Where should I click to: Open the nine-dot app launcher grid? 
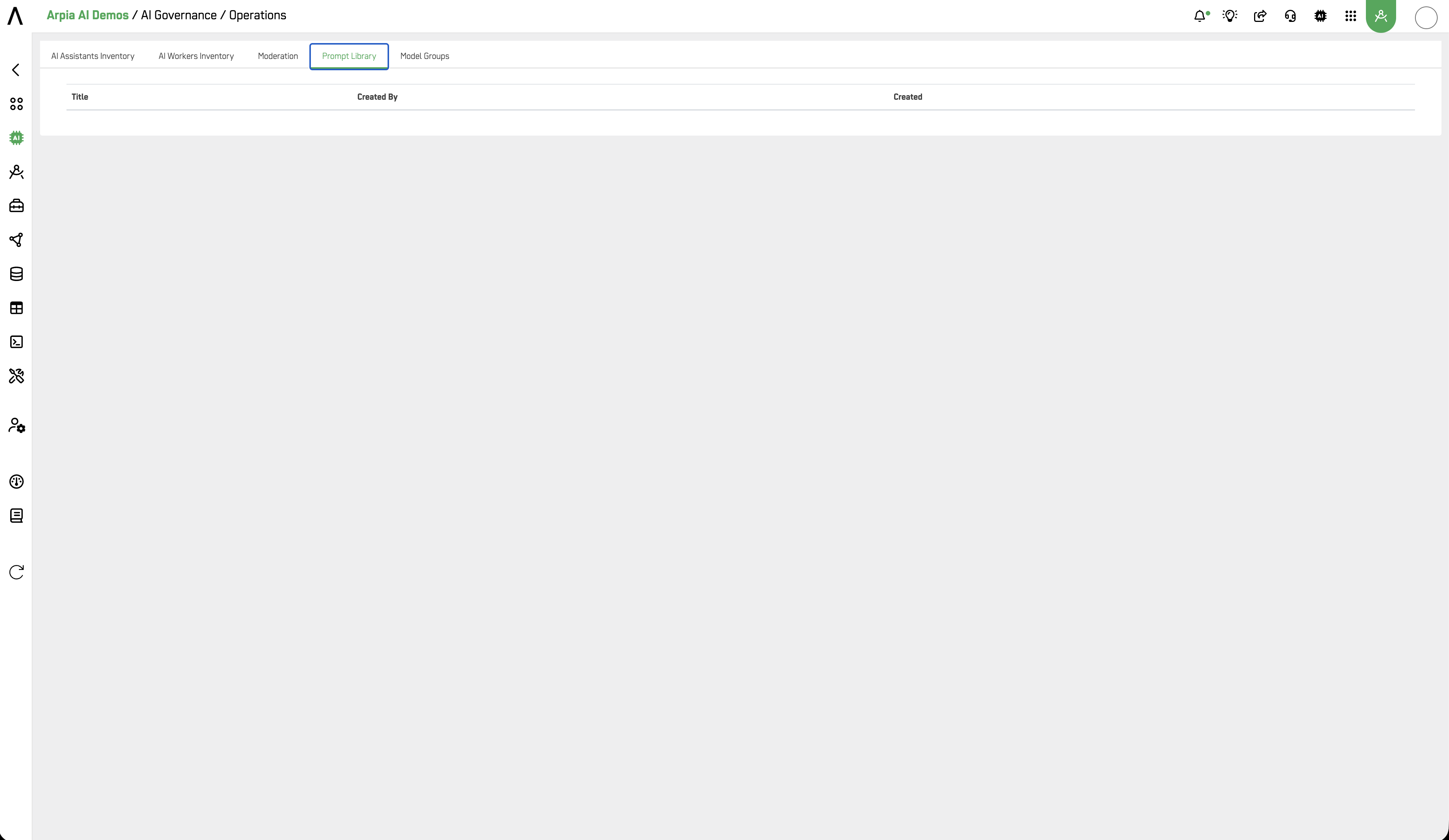pyautogui.click(x=1351, y=16)
